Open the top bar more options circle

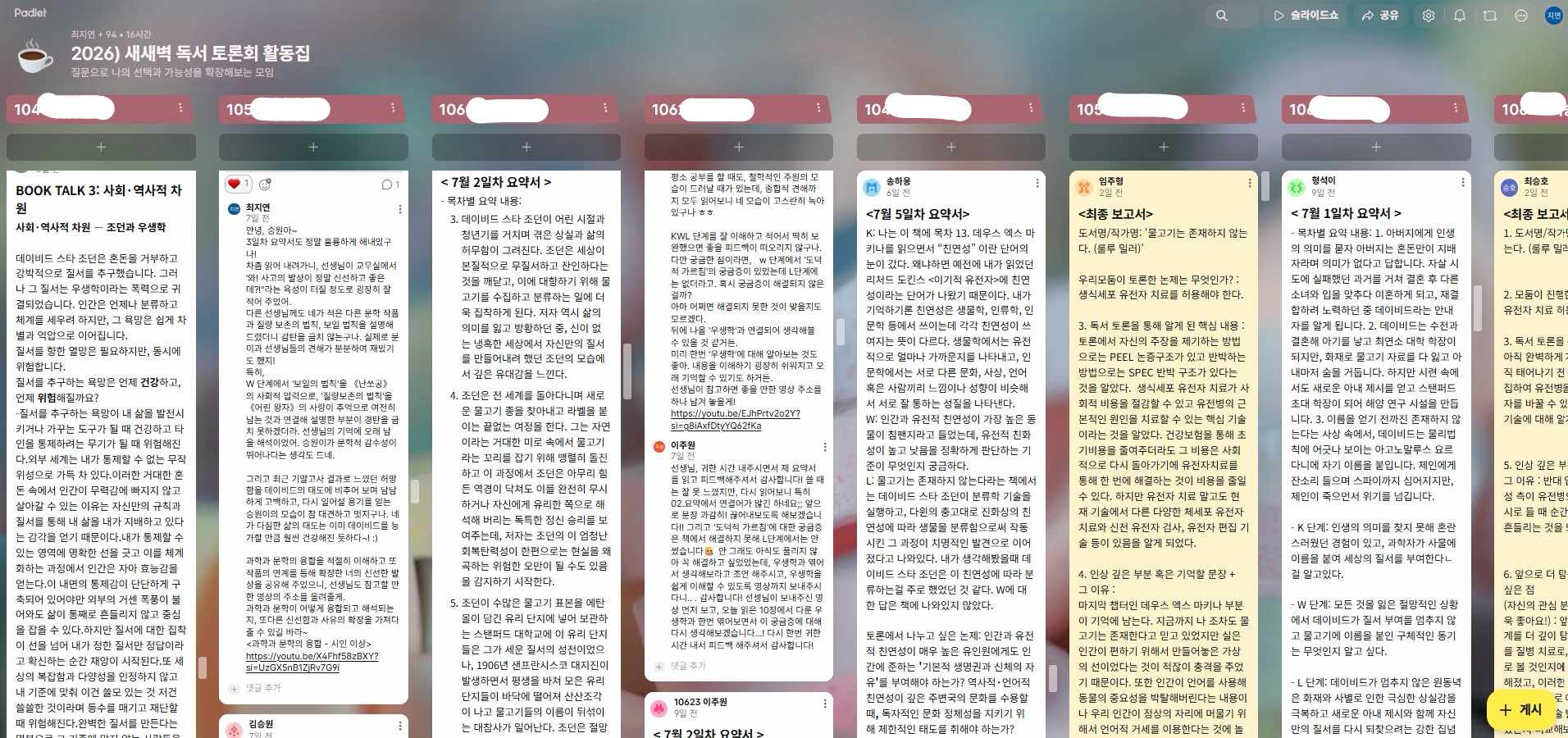(x=1521, y=16)
